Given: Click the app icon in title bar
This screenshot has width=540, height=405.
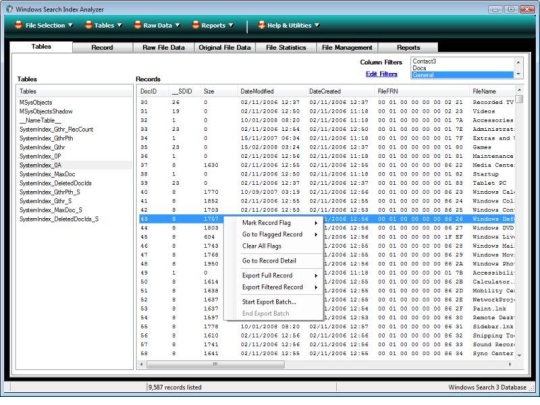Looking at the screenshot, I should 10,9.
